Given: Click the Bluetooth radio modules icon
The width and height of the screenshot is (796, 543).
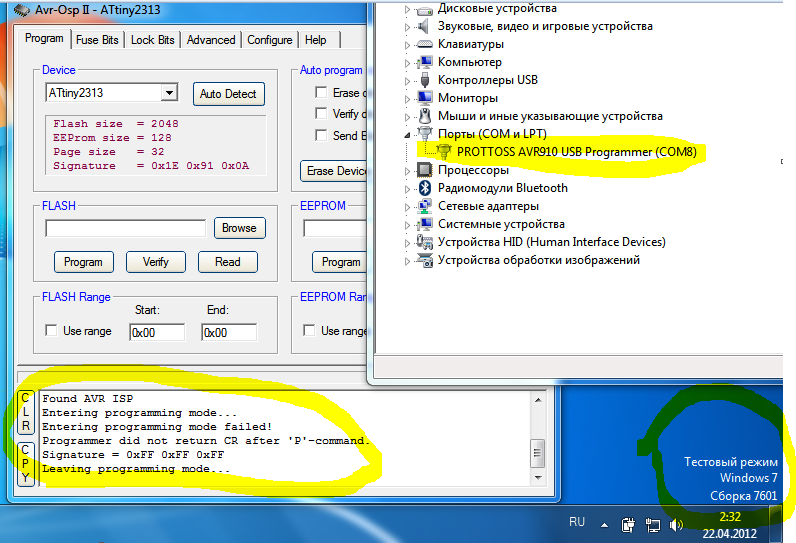Looking at the screenshot, I should point(424,188).
